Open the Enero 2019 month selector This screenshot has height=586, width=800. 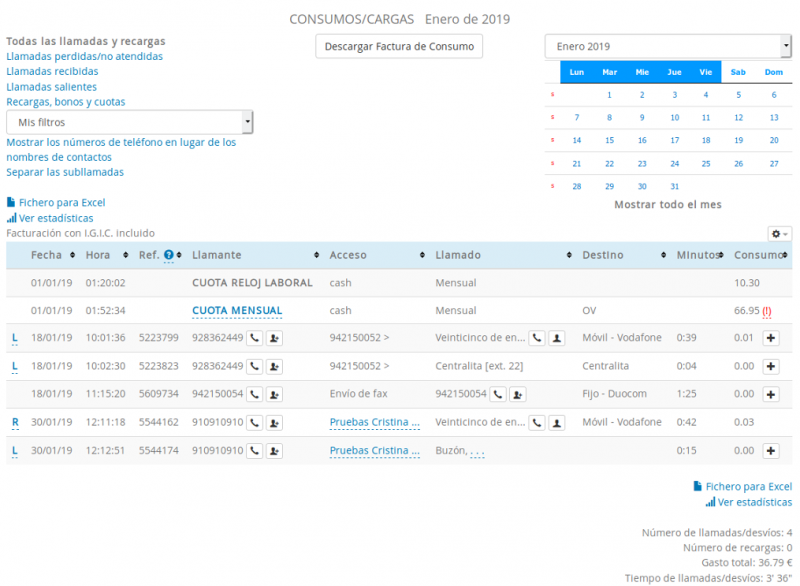tap(667, 45)
